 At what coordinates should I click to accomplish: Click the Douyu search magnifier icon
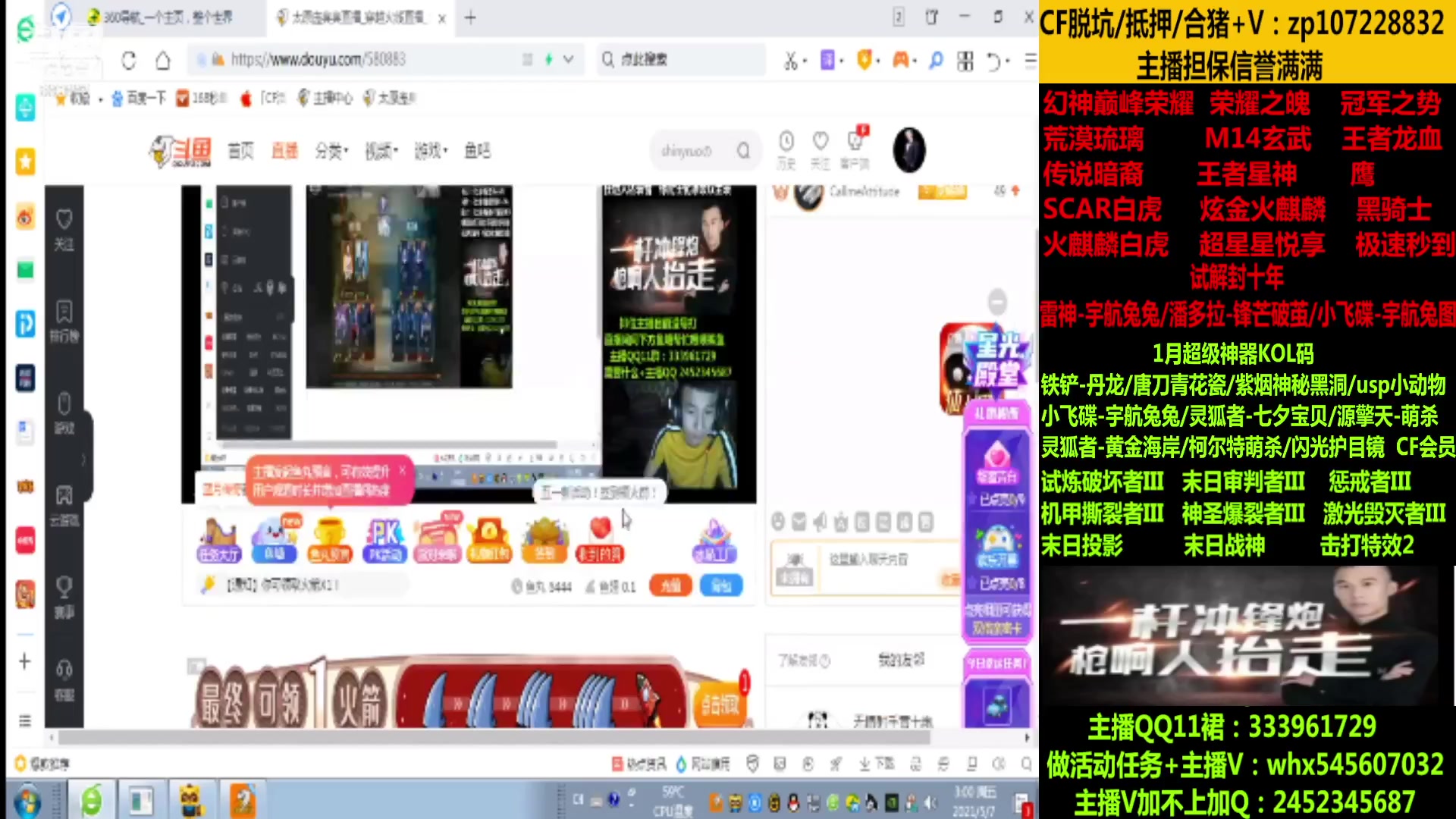pos(744,151)
